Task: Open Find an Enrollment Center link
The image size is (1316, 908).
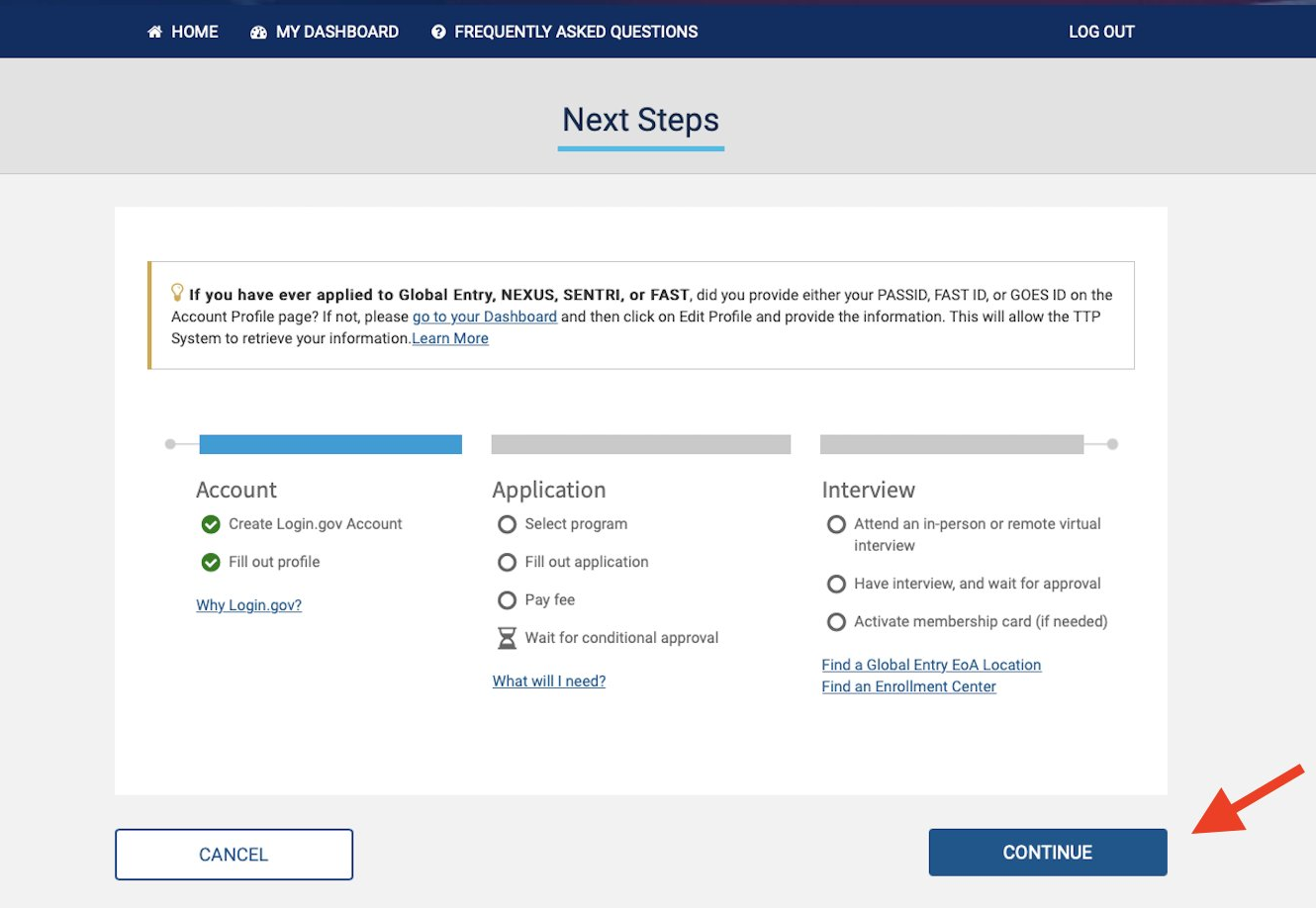Action: (908, 686)
